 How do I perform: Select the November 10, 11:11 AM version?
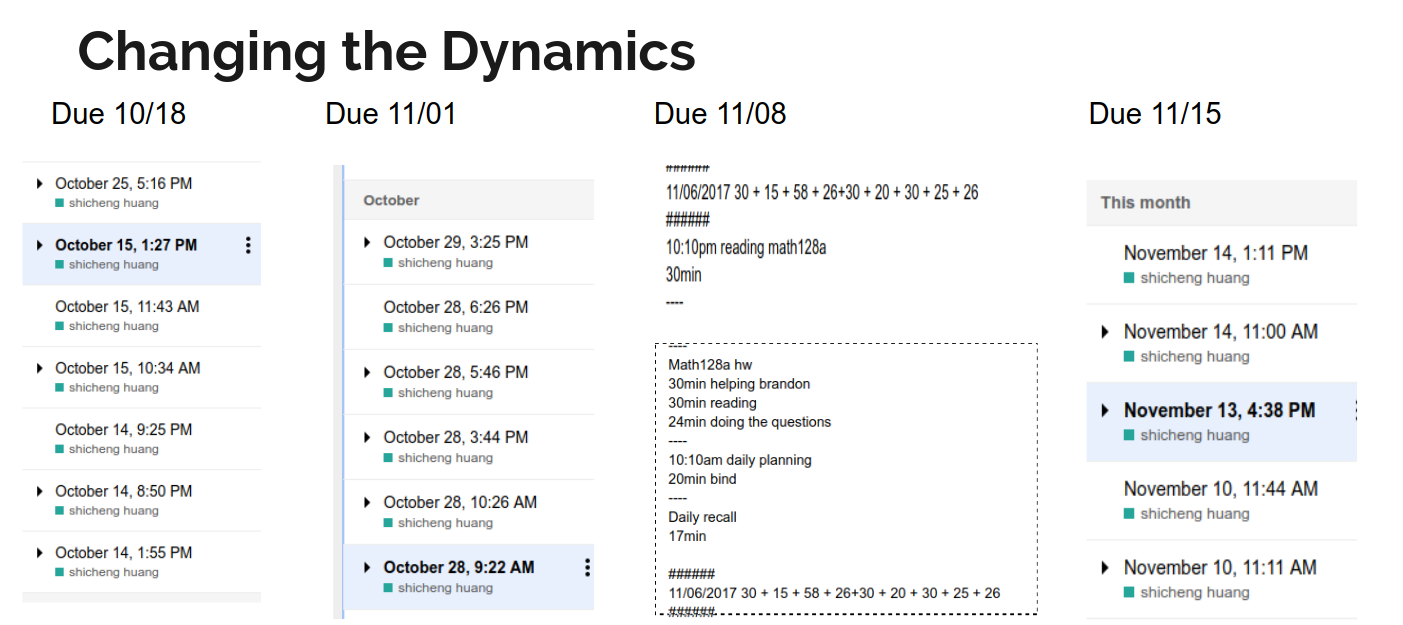coord(1222,578)
